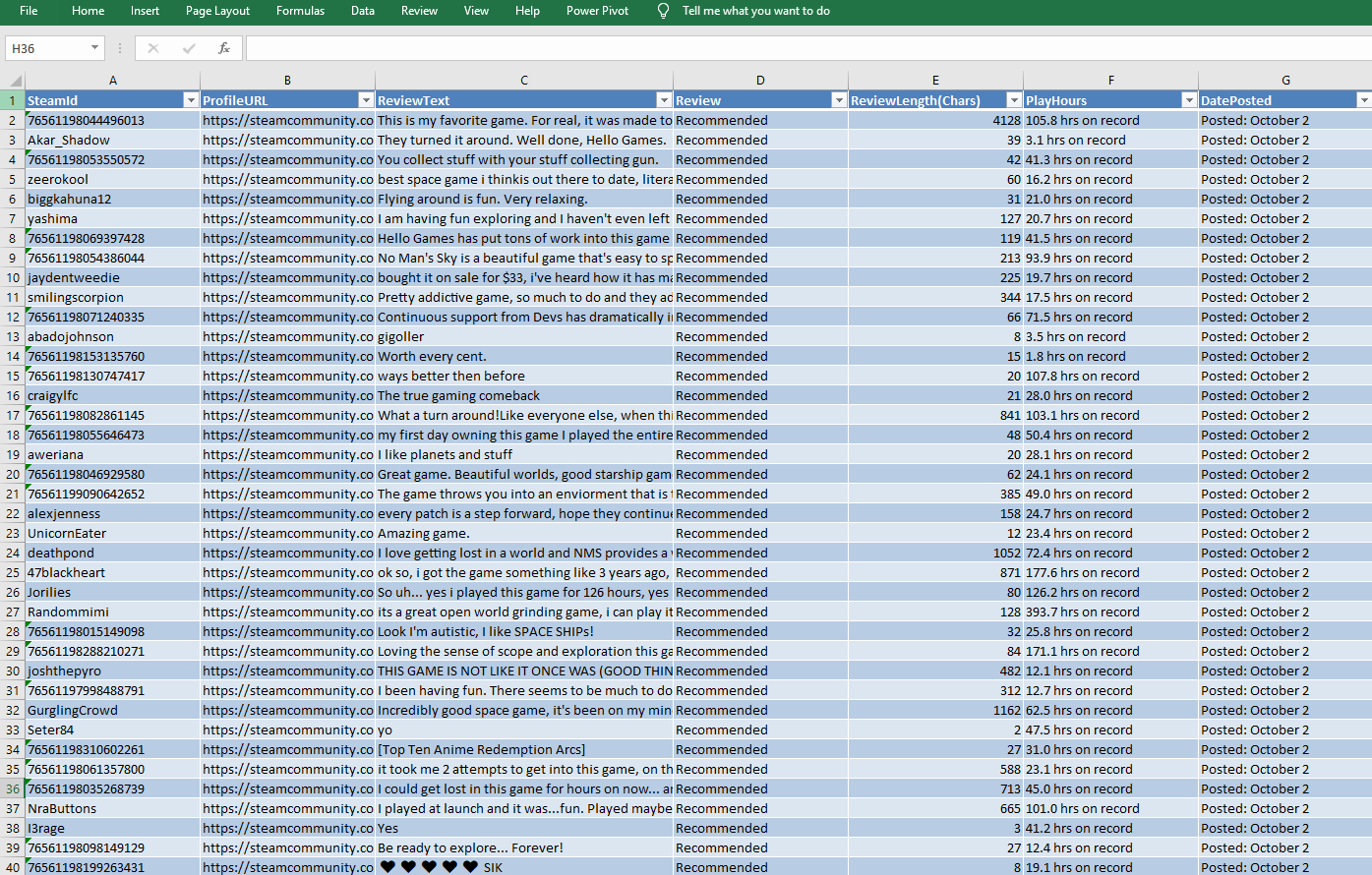Viewport: 1372px width, 875px height.
Task: Click the Cancel (X) formula bar icon
Action: [153, 48]
